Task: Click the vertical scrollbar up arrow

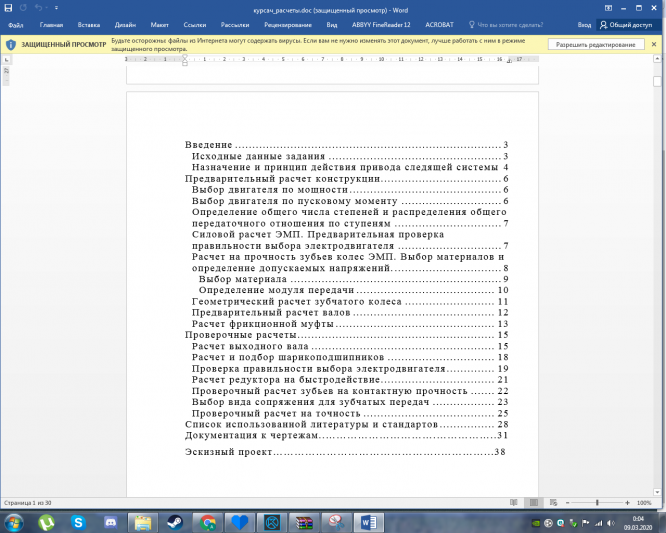Action: [x=658, y=60]
